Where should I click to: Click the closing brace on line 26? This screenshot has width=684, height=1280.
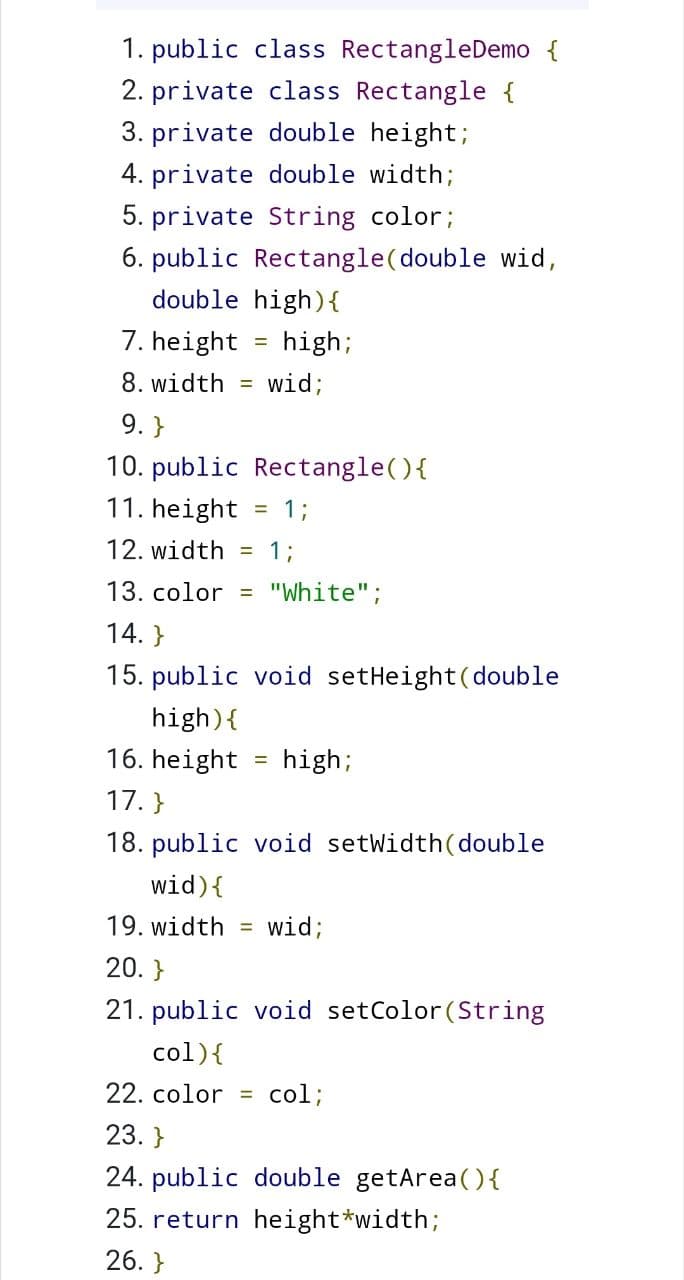[x=158, y=1261]
